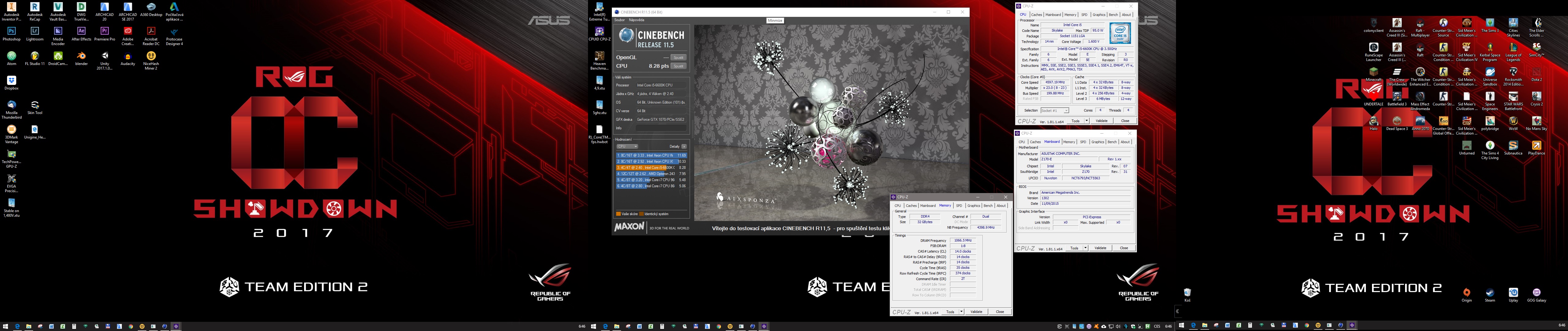Open the Windows Start button on left taskbar
The image size is (1568, 331).
[6, 326]
